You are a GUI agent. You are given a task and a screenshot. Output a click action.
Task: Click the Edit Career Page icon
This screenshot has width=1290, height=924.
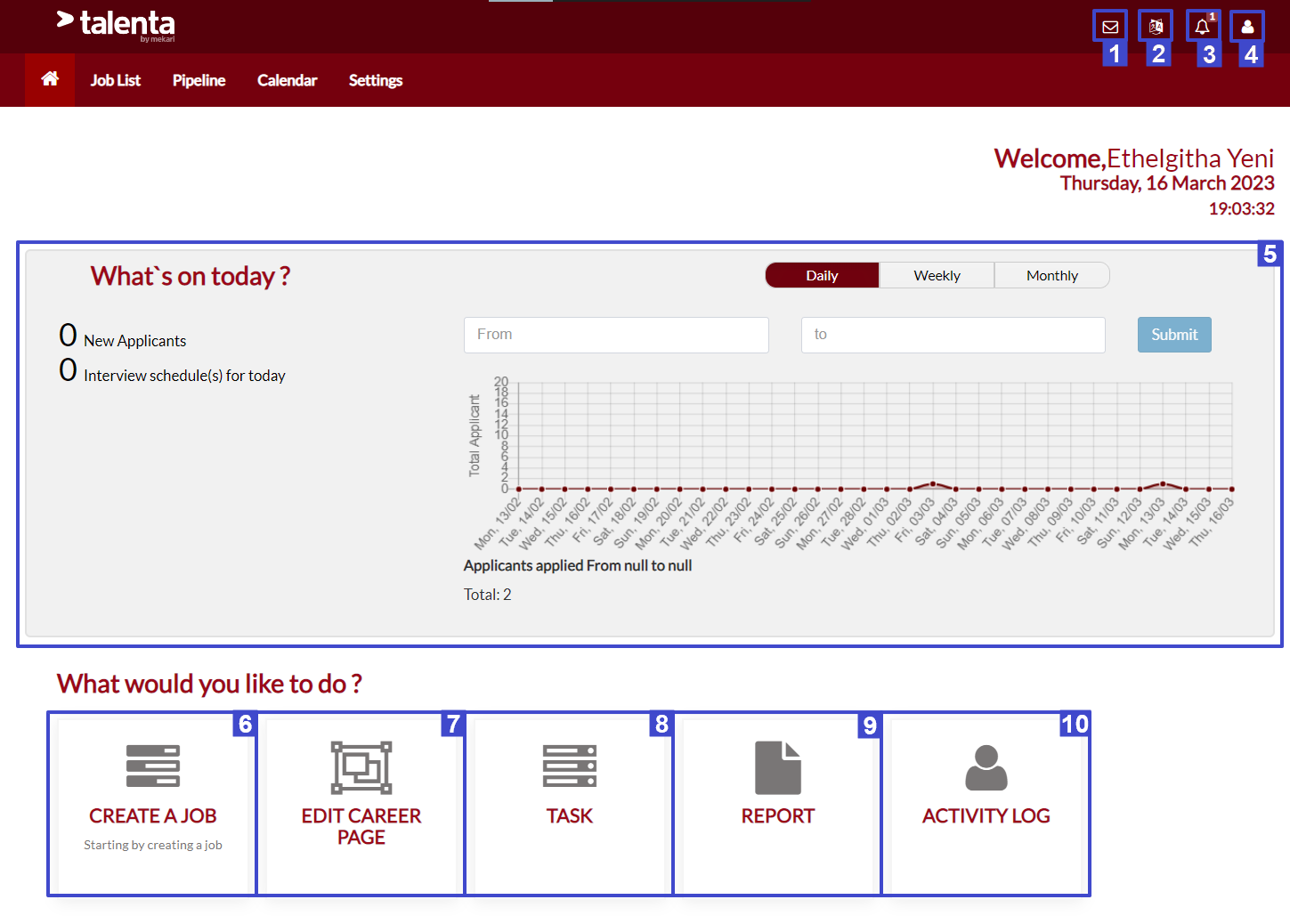click(x=361, y=766)
